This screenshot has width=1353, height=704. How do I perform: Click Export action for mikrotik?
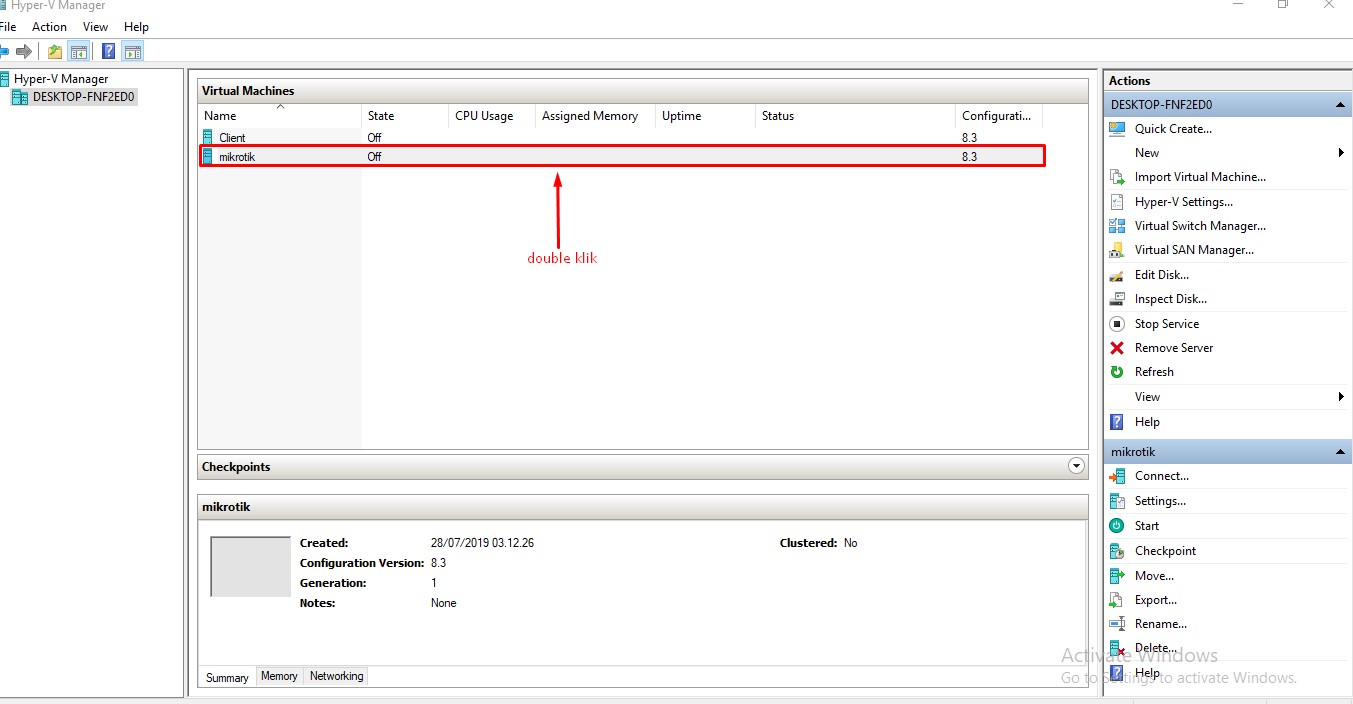point(1156,600)
